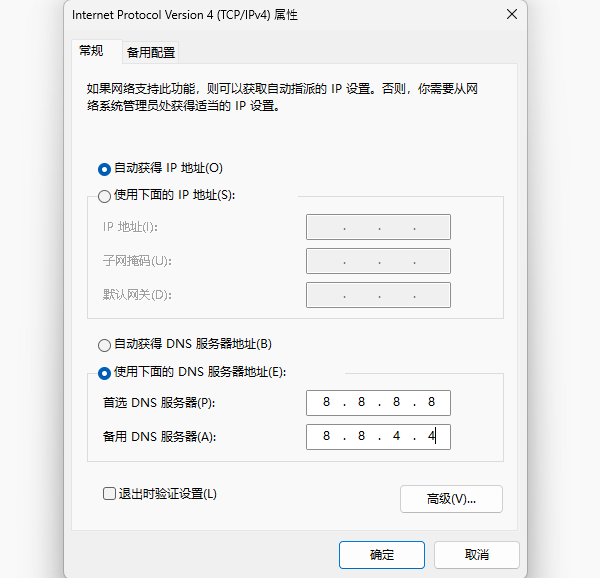Image resolution: width=600 pixels, height=578 pixels.
Task: Enable 使用下面的 DNS 服务器地址 radio button
Action: pos(105,373)
